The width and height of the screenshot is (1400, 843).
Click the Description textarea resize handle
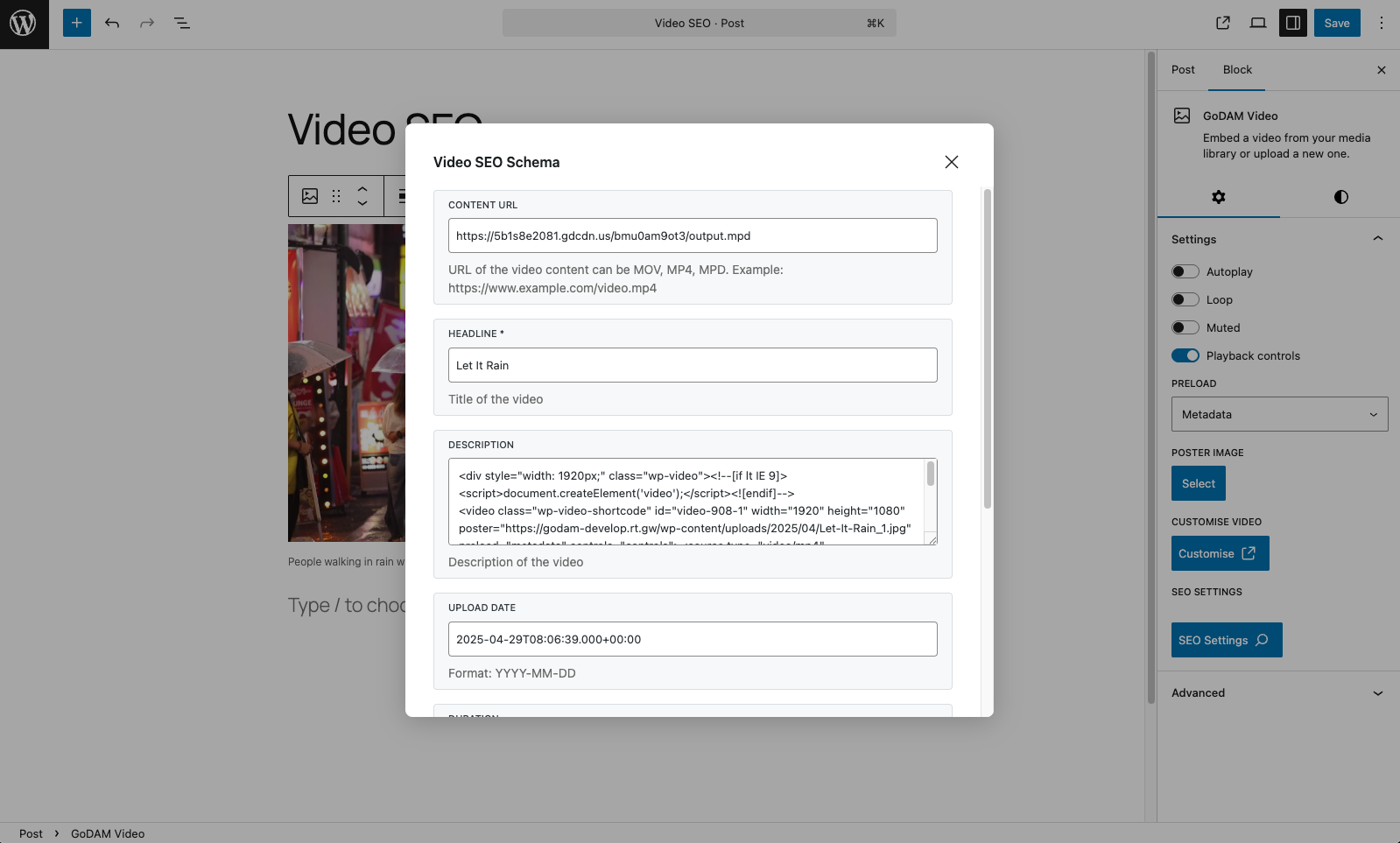932,540
